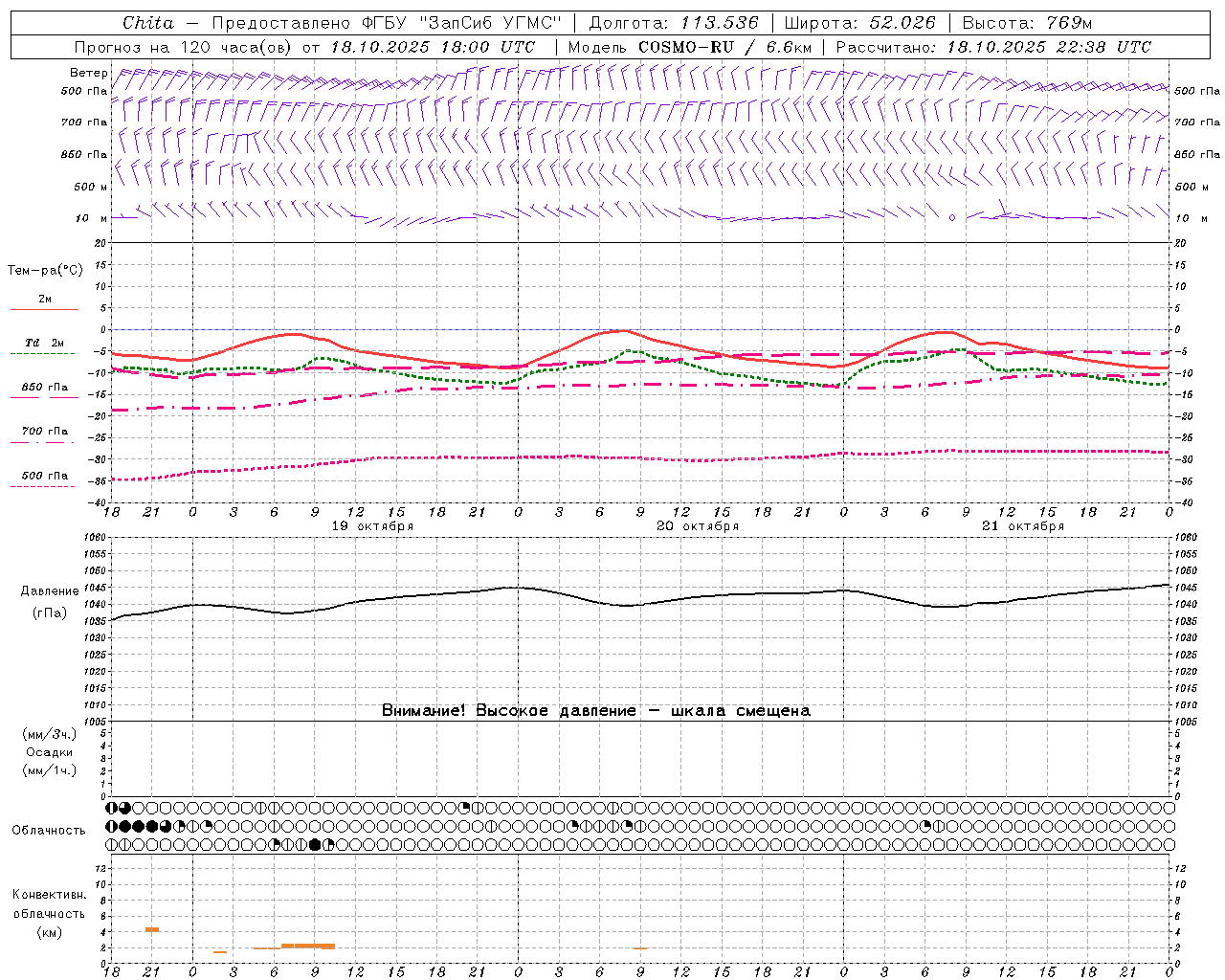This screenshot has height=980, width=1225.
Task: Click the wide orange convective bar near 9 hours on 19 October
Action: tap(308, 946)
